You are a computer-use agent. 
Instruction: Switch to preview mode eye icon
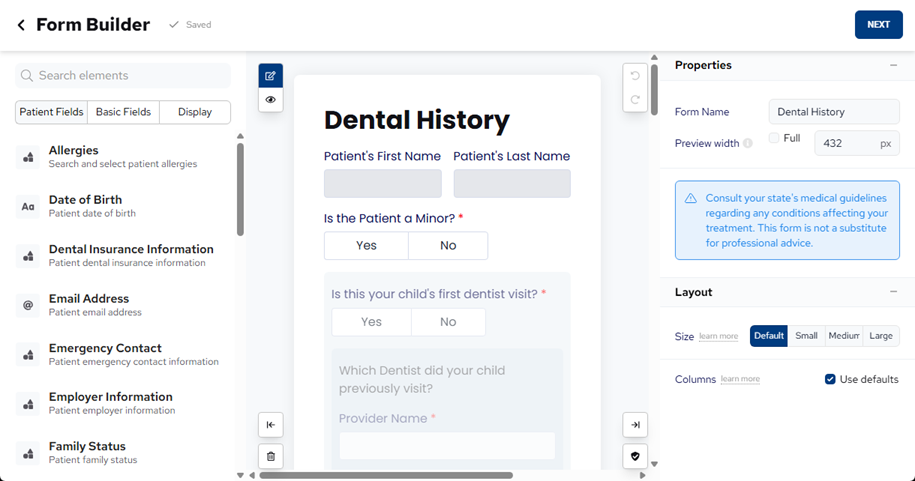[270, 100]
